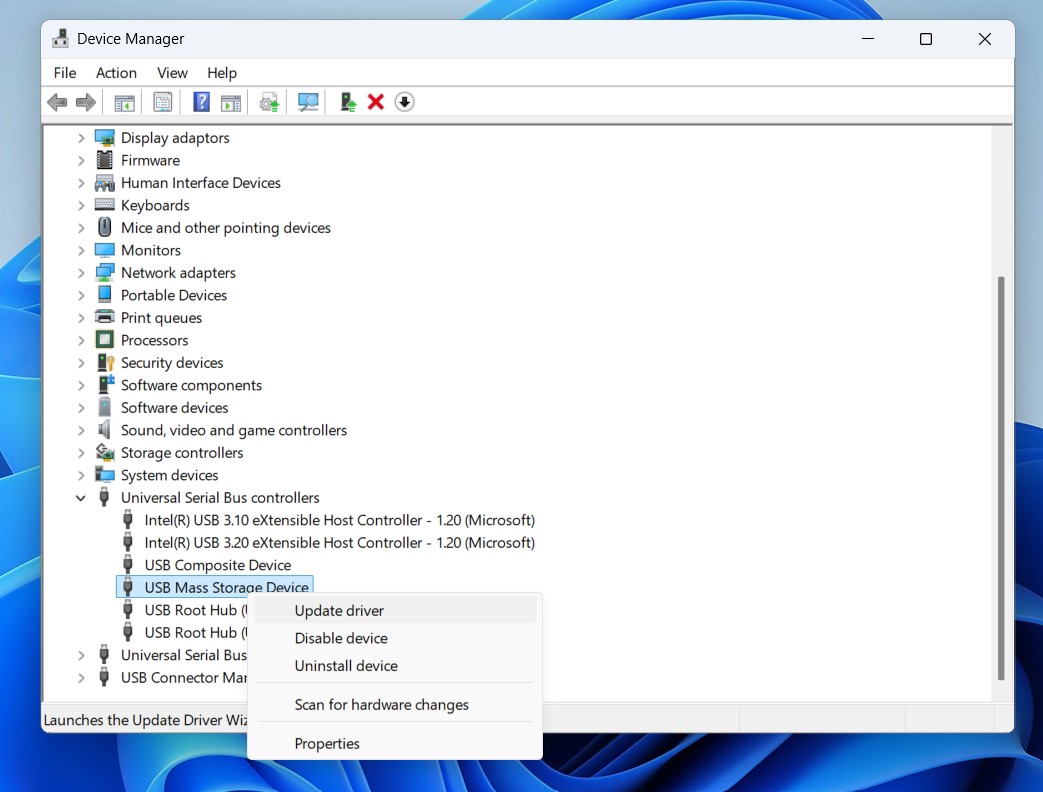Maximize the Device Manager window

click(x=925, y=39)
